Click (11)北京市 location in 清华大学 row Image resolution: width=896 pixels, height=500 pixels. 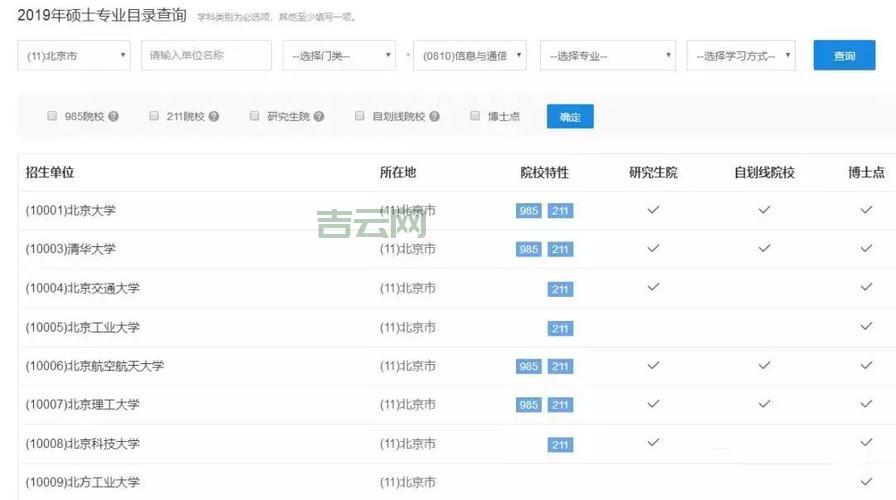tap(407, 249)
